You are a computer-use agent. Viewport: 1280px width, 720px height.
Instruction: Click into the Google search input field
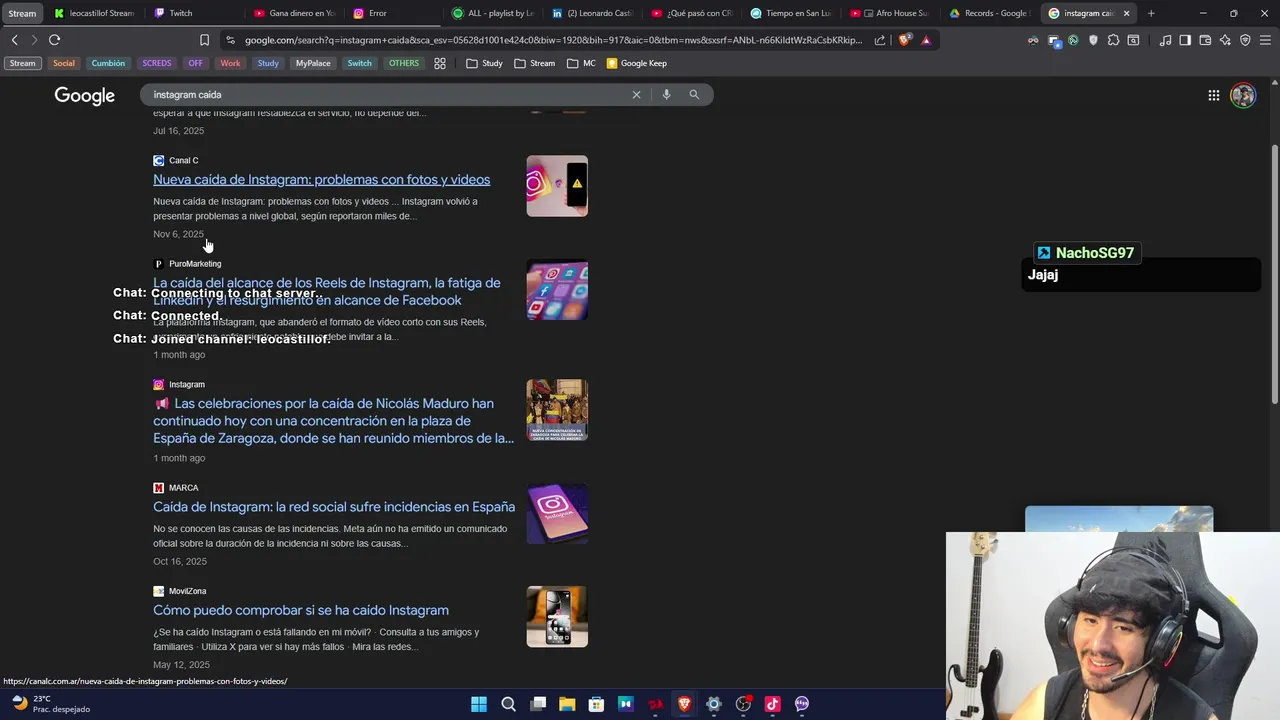tap(385, 94)
